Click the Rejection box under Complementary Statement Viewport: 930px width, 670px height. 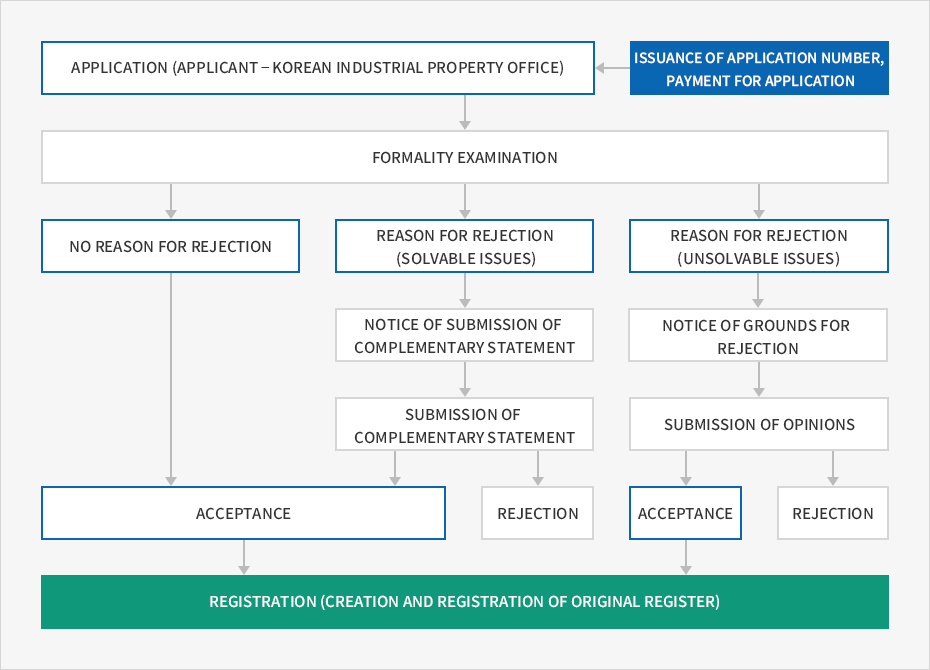click(537, 513)
